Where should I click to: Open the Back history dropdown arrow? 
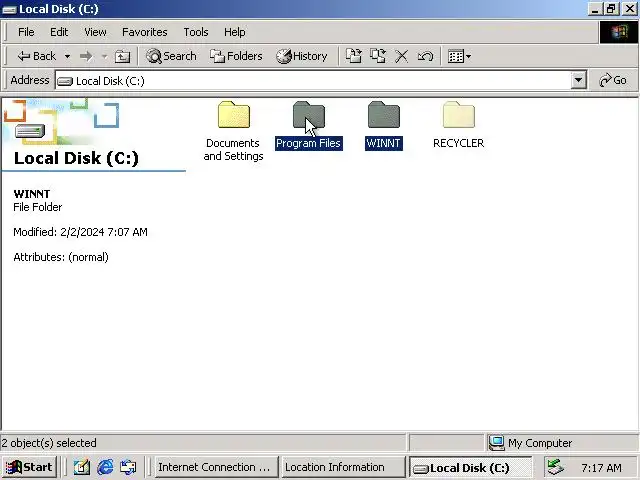67,56
